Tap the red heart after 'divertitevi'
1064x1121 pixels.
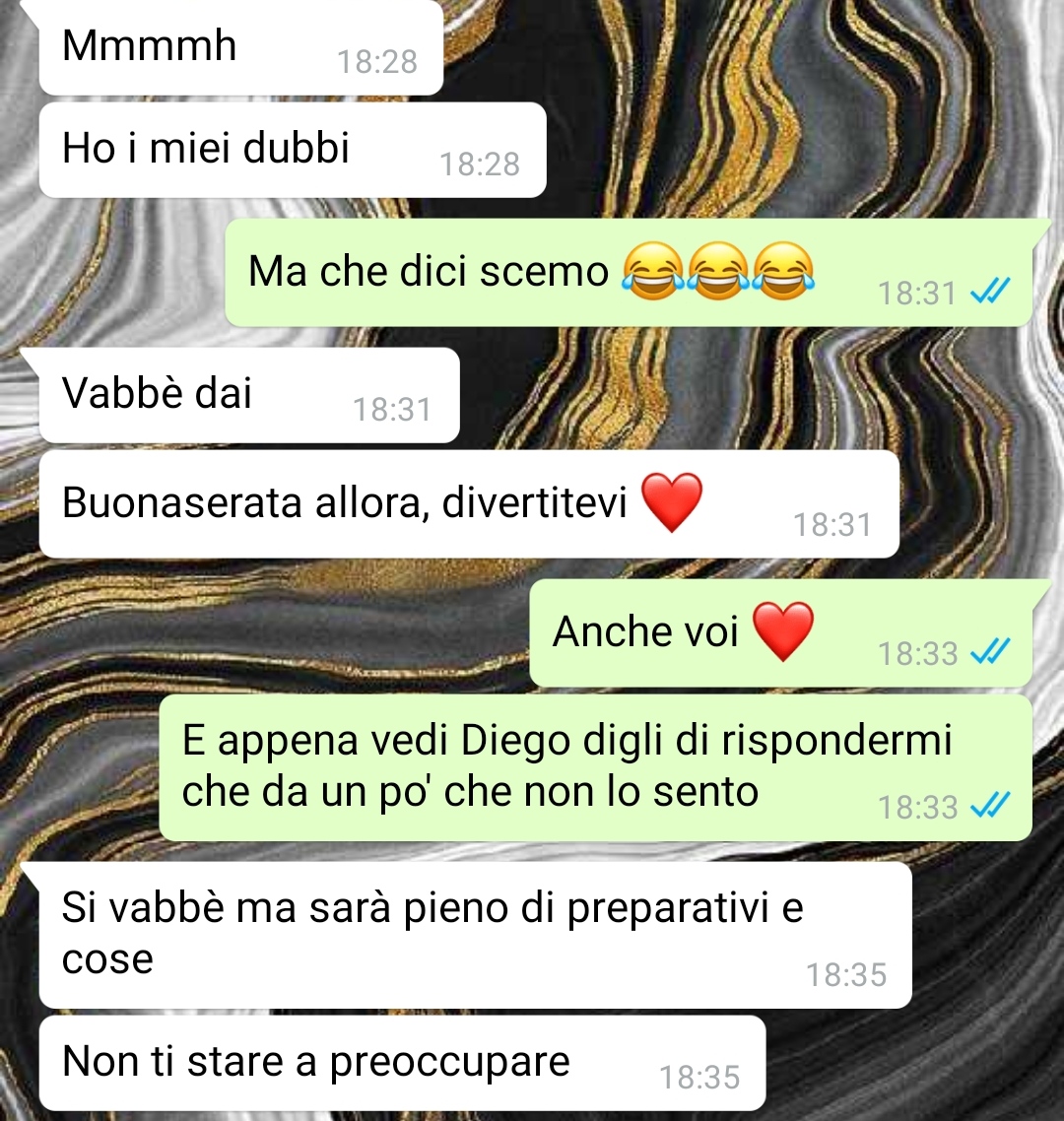(x=672, y=502)
